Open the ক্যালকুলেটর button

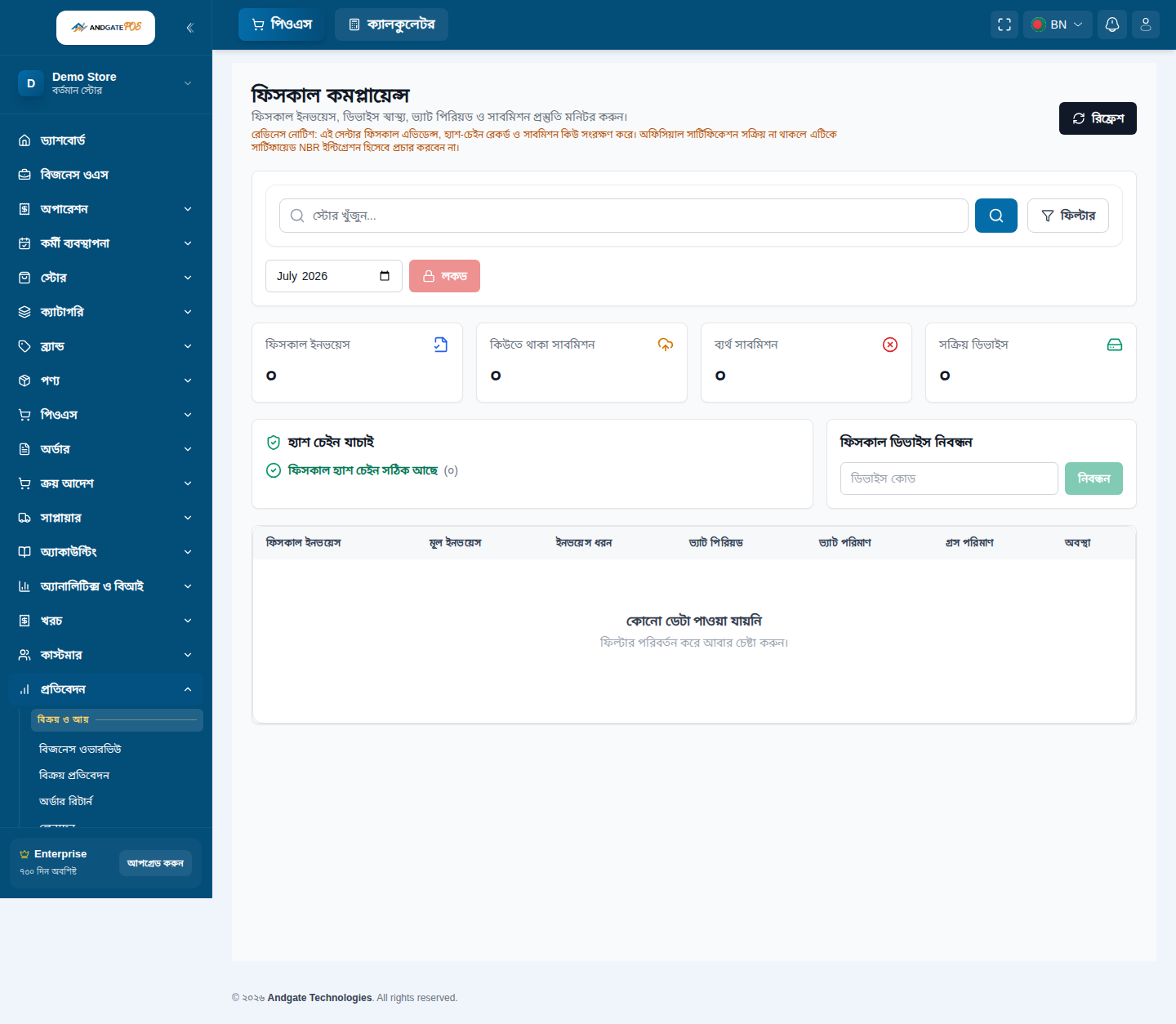391,24
